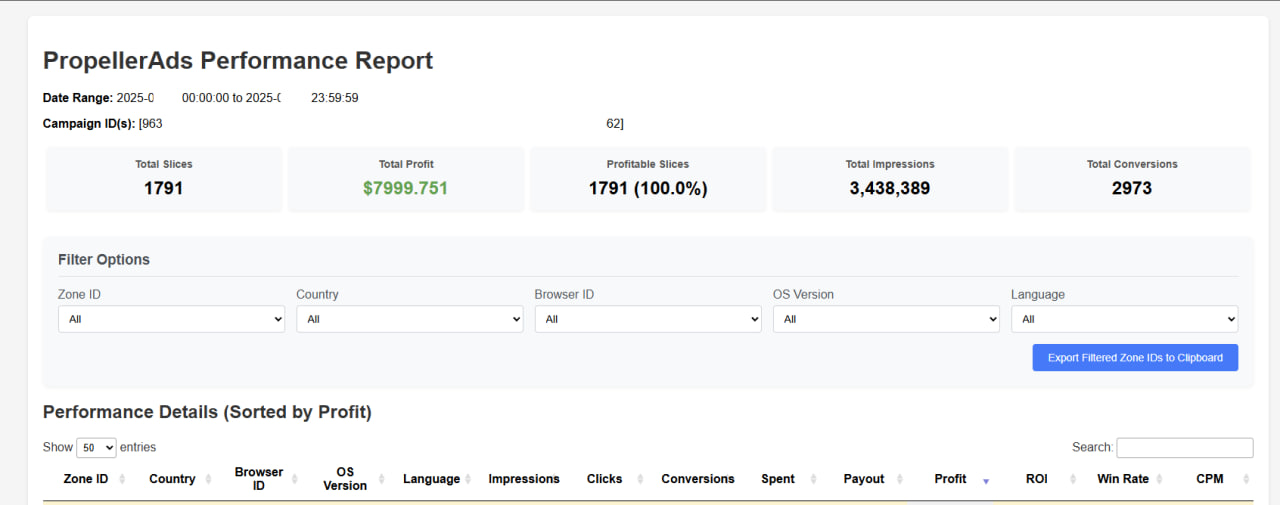Screen dimensions: 1280x505
Task: Click the Profit column descending sort arrow
Action: coord(986,482)
